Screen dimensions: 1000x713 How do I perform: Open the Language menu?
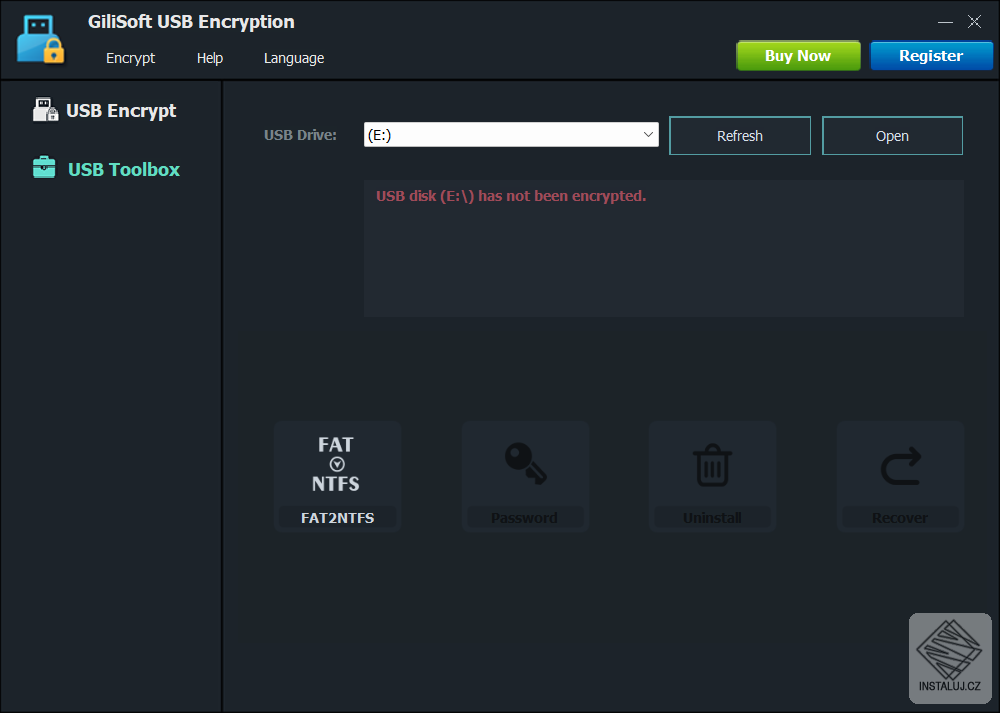coord(294,58)
